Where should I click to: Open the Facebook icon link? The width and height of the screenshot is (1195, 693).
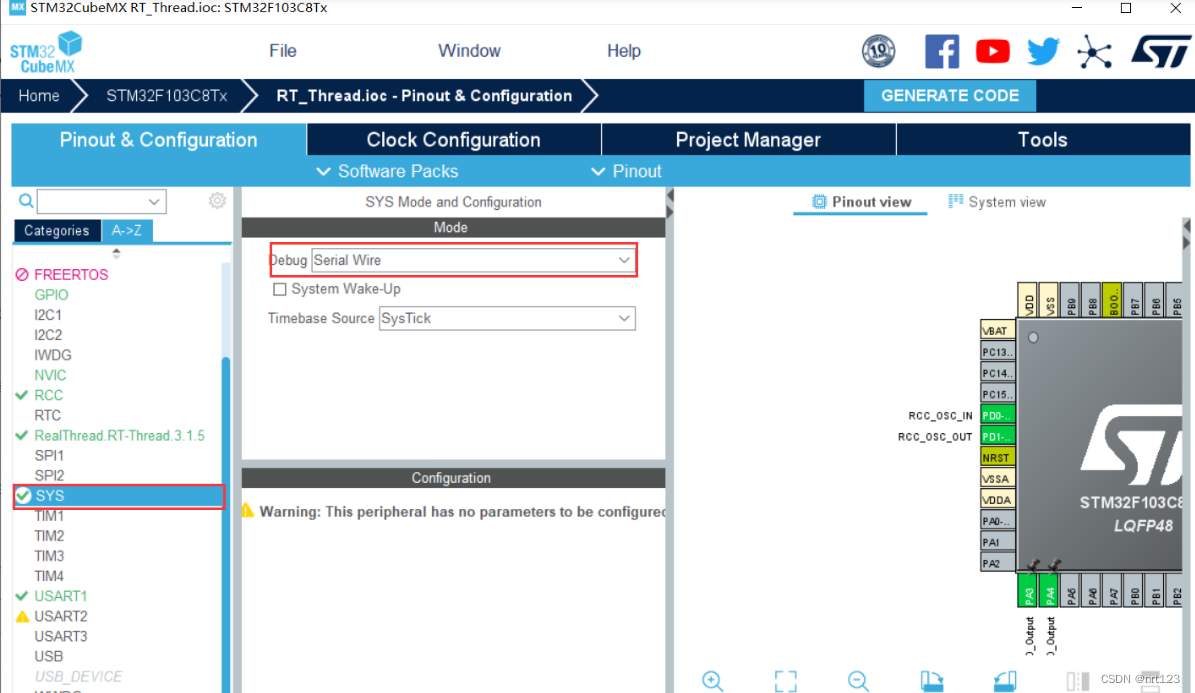(x=942, y=51)
